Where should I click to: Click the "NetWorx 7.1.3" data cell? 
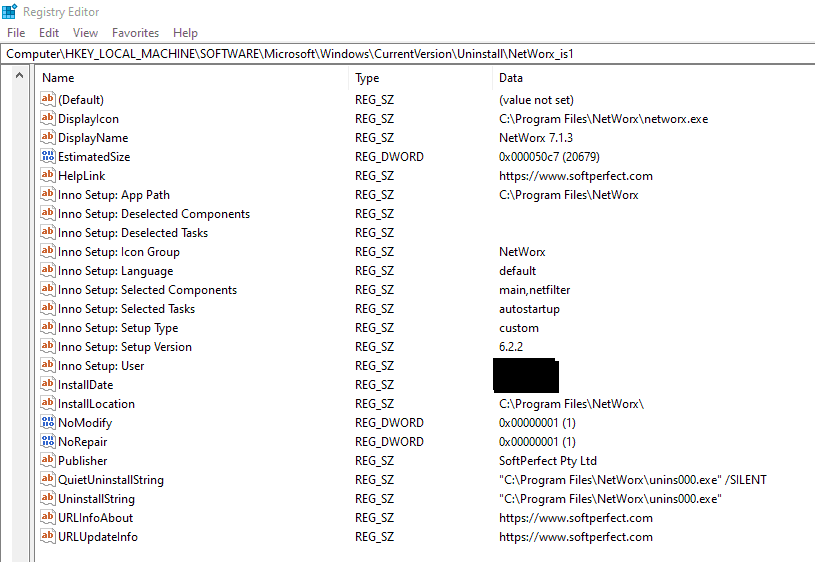(536, 138)
